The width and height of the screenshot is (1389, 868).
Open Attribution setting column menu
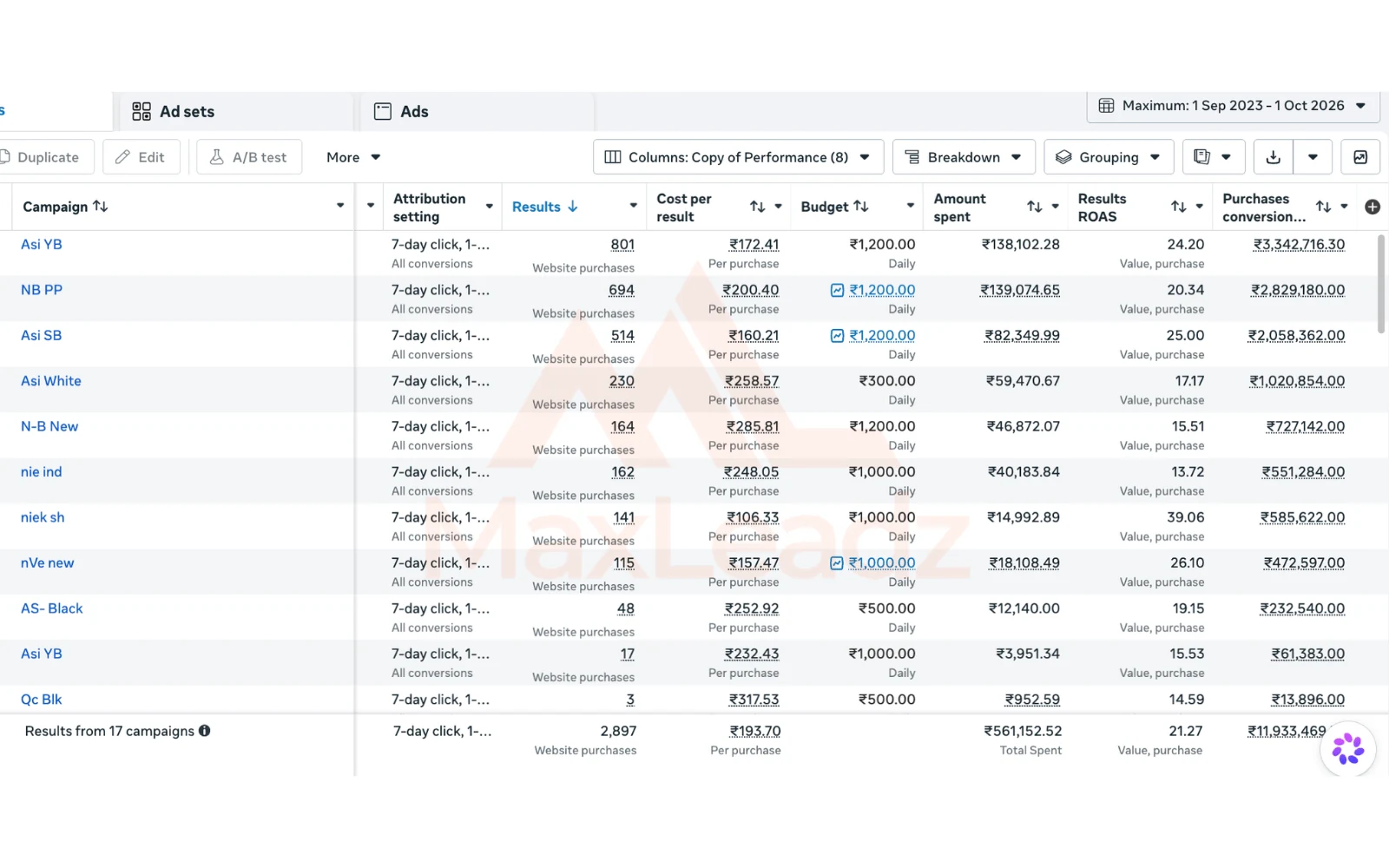click(490, 207)
